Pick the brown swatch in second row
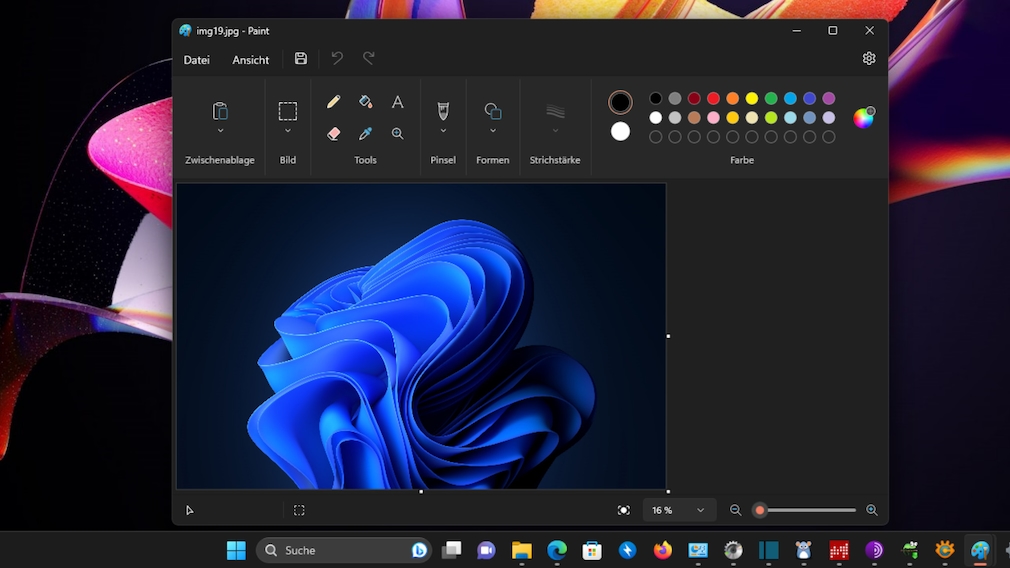The image size is (1010, 568). (x=694, y=118)
